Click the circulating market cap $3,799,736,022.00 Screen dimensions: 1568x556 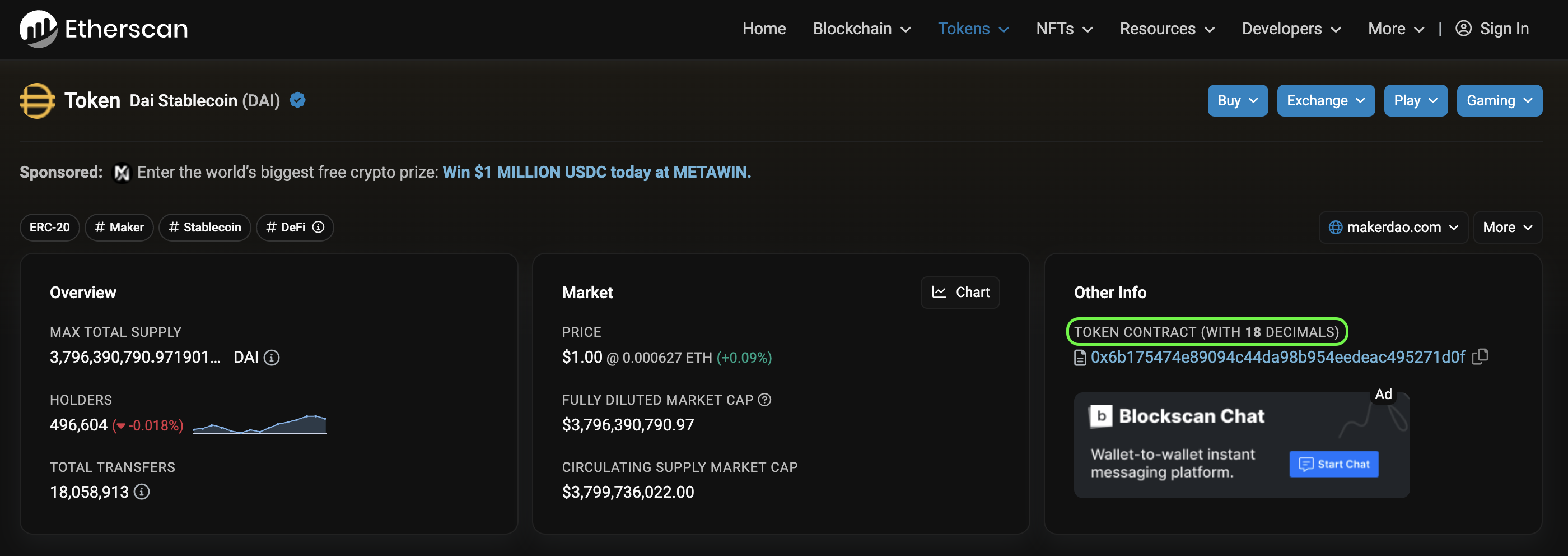[628, 492]
